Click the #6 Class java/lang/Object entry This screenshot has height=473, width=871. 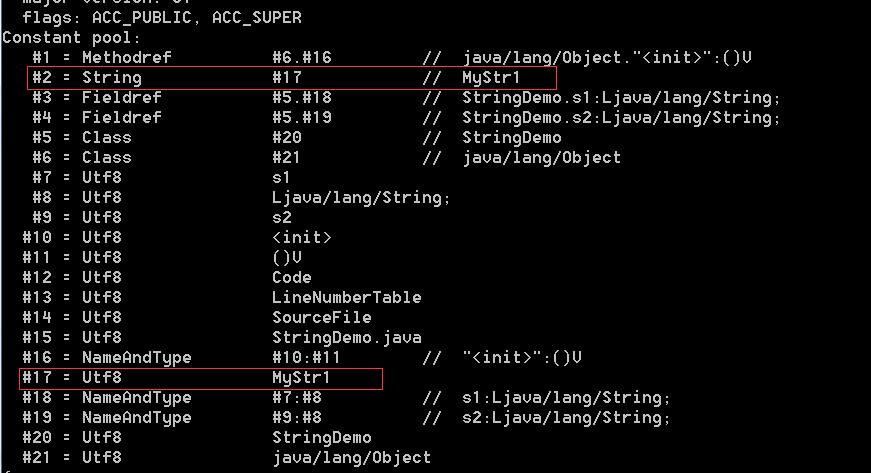[326, 158]
